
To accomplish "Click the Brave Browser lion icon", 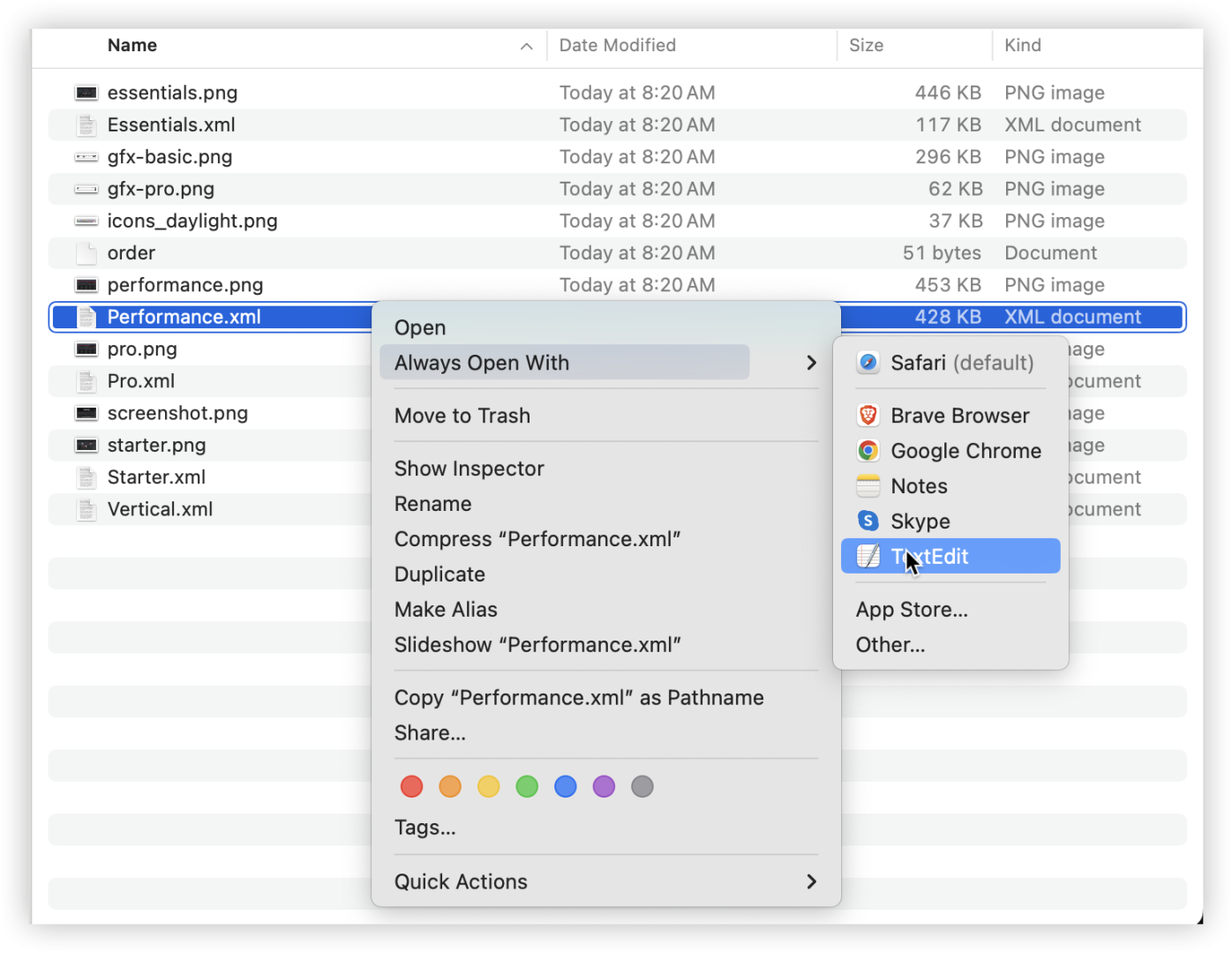I will coord(868,416).
